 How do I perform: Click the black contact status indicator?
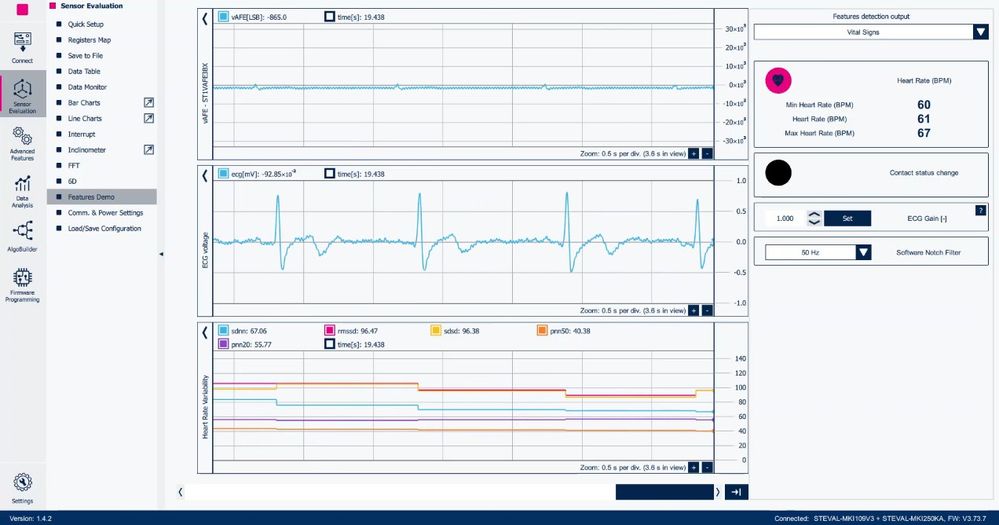tap(778, 173)
